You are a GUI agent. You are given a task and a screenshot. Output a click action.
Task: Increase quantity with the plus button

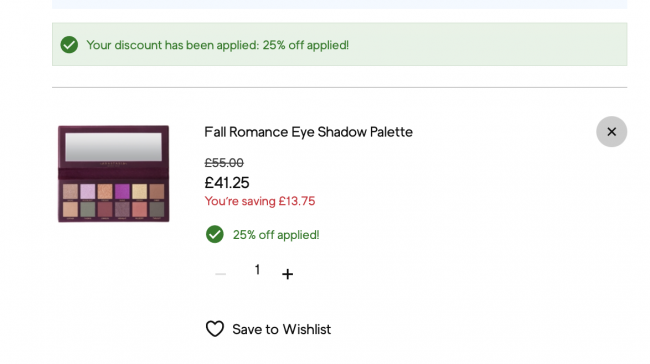coord(287,274)
